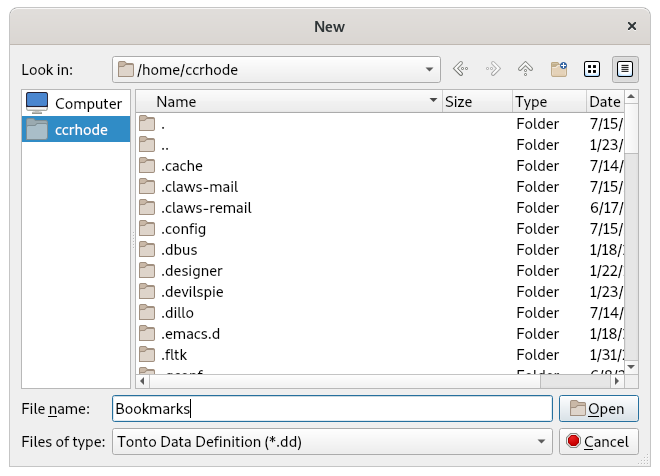
Task: Click the vertical scrollbar down arrow
Action: [631, 367]
